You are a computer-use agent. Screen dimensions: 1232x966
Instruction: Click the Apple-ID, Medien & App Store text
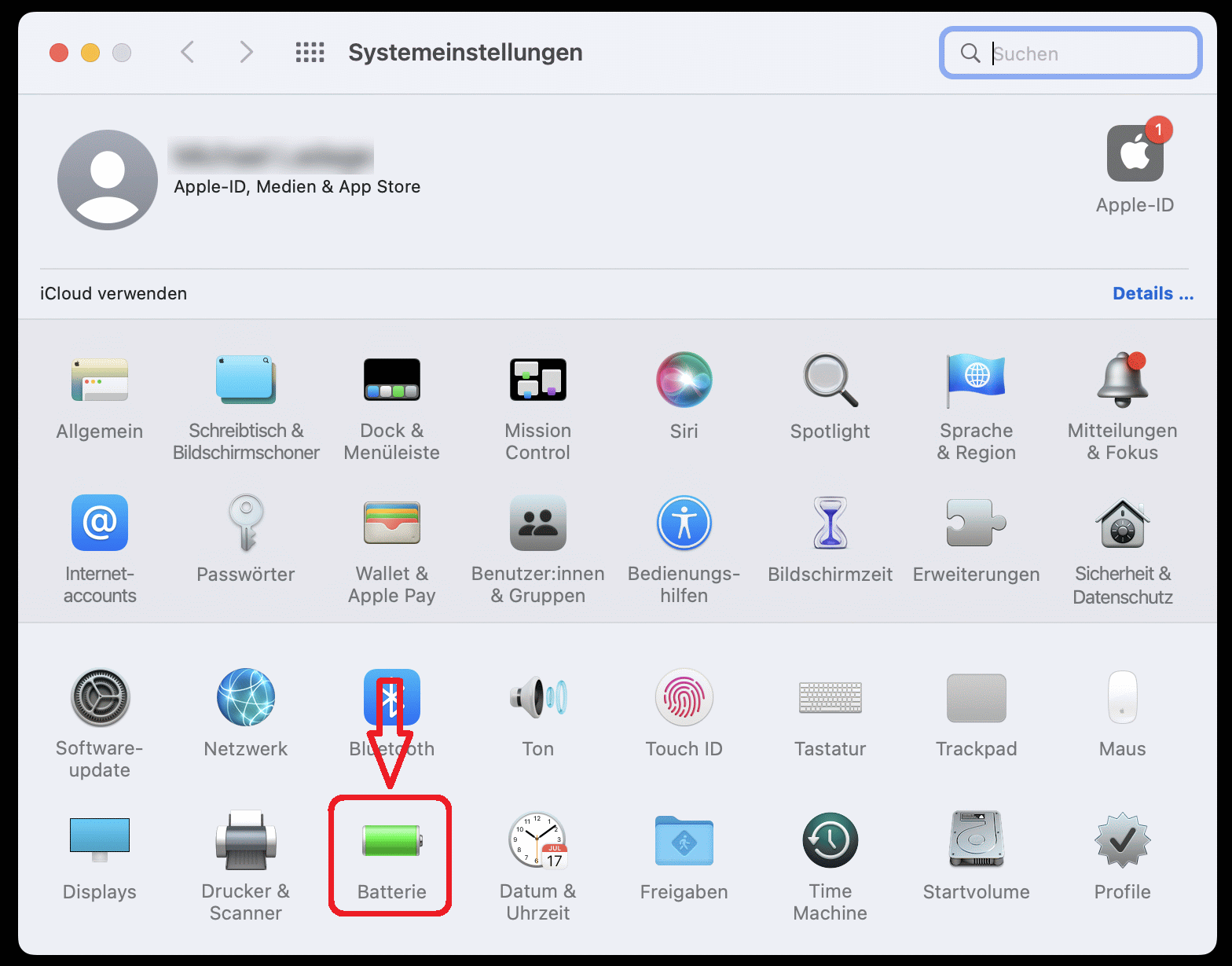pyautogui.click(x=297, y=186)
